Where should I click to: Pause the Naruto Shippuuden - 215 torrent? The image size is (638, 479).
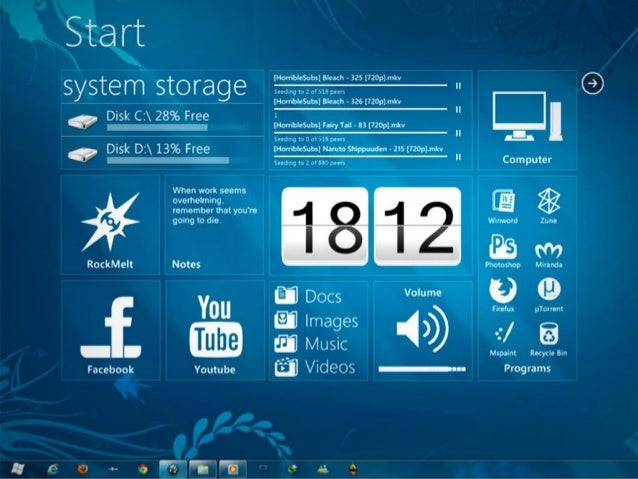click(458, 157)
